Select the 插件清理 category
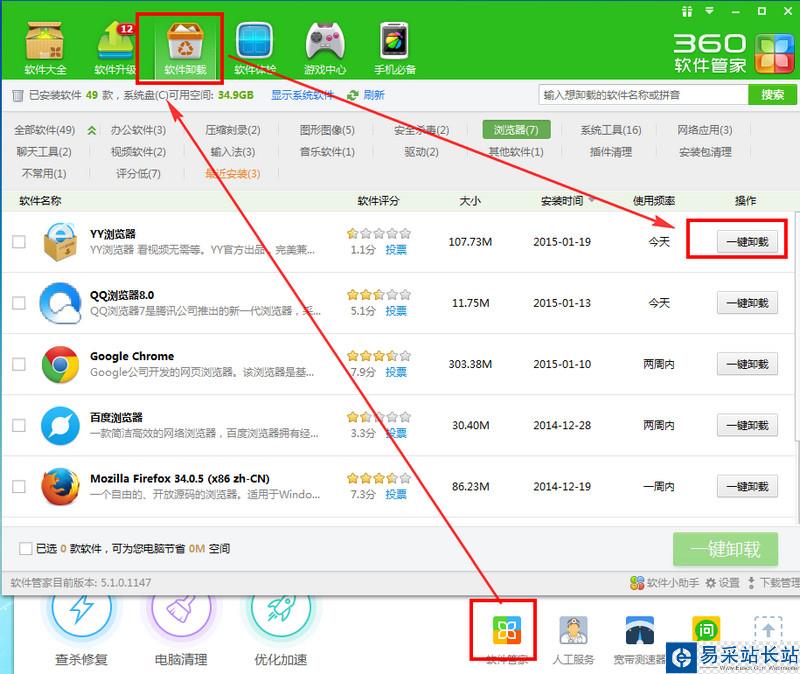Screen dimensions: 800x674 coord(611,152)
